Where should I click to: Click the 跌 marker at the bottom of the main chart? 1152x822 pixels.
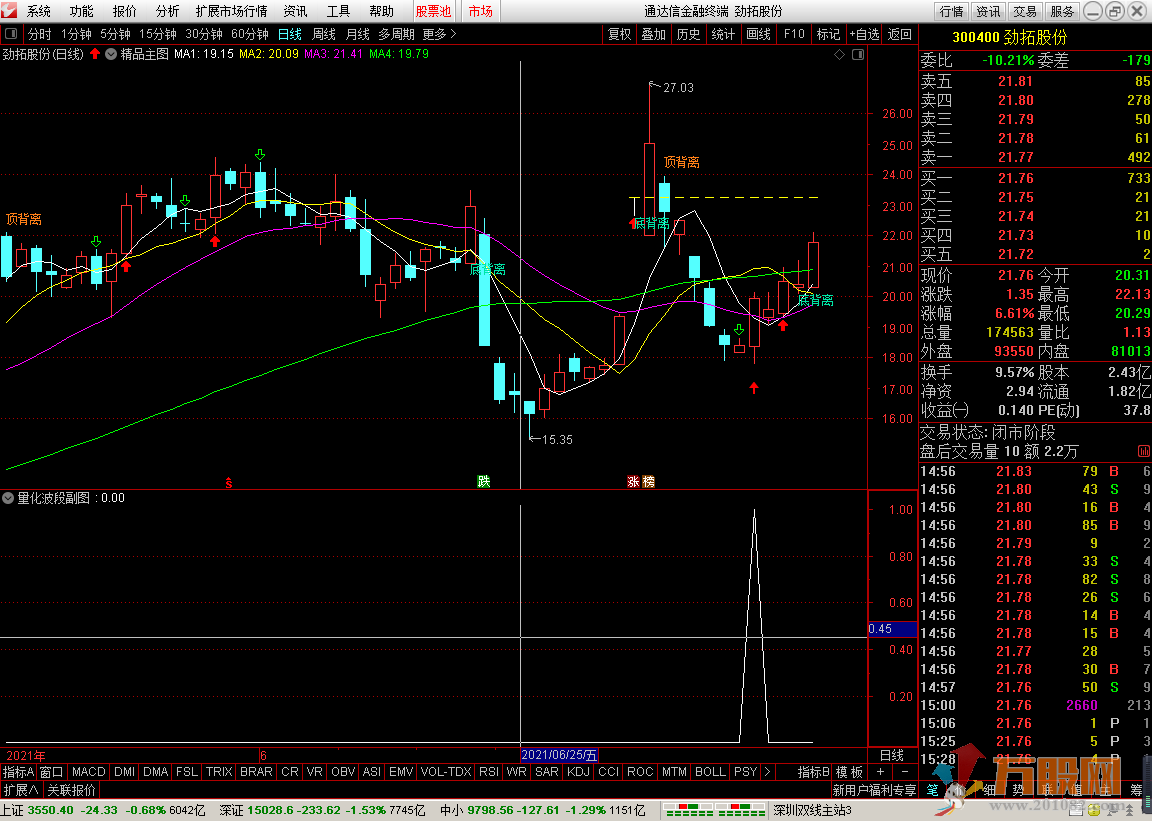(483, 482)
